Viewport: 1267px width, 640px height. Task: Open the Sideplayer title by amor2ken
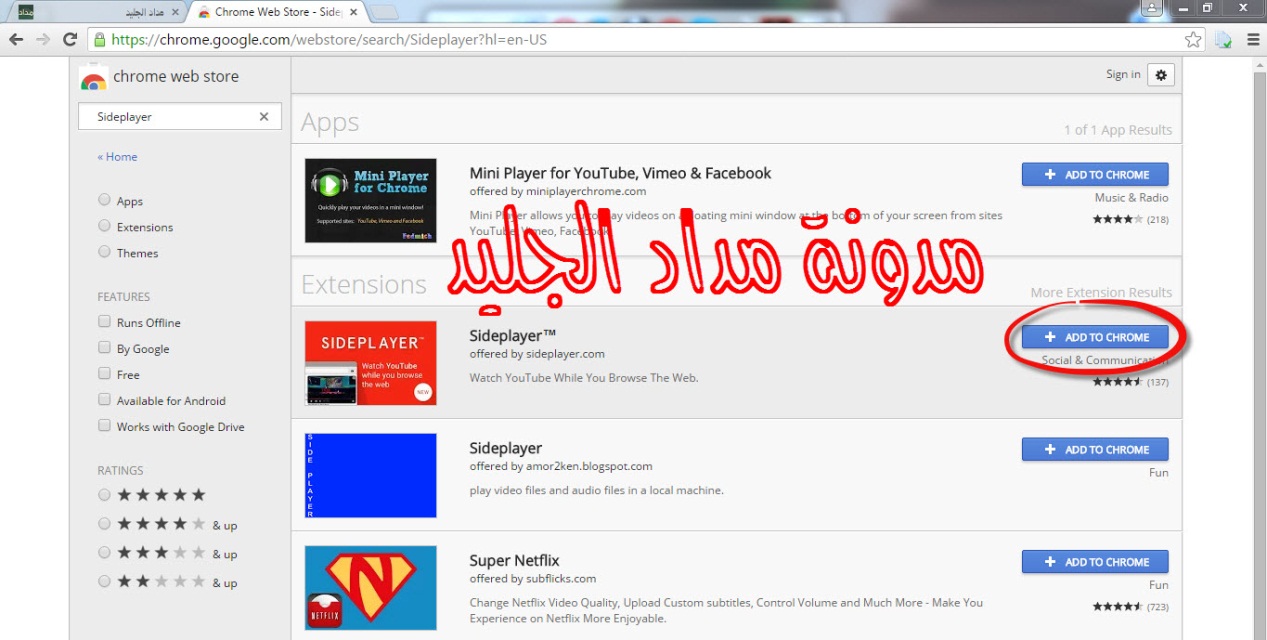[506, 448]
